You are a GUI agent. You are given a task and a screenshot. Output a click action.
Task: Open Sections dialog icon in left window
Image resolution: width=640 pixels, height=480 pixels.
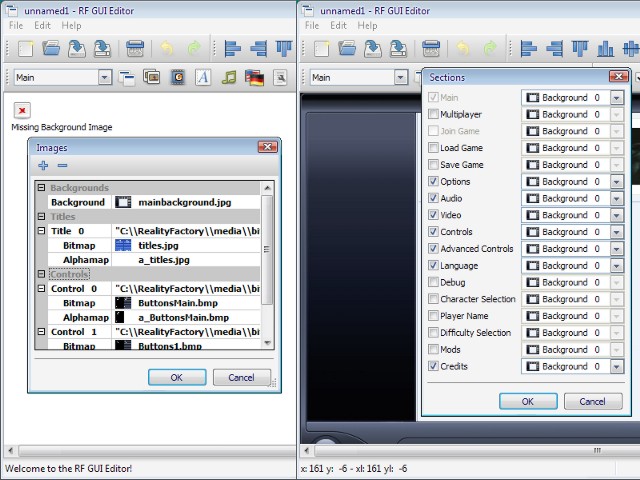tap(127, 77)
